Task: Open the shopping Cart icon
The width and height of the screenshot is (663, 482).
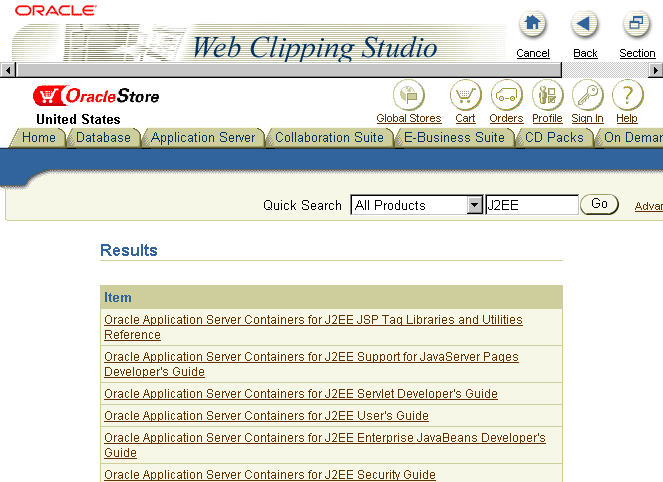Action: coord(465,95)
